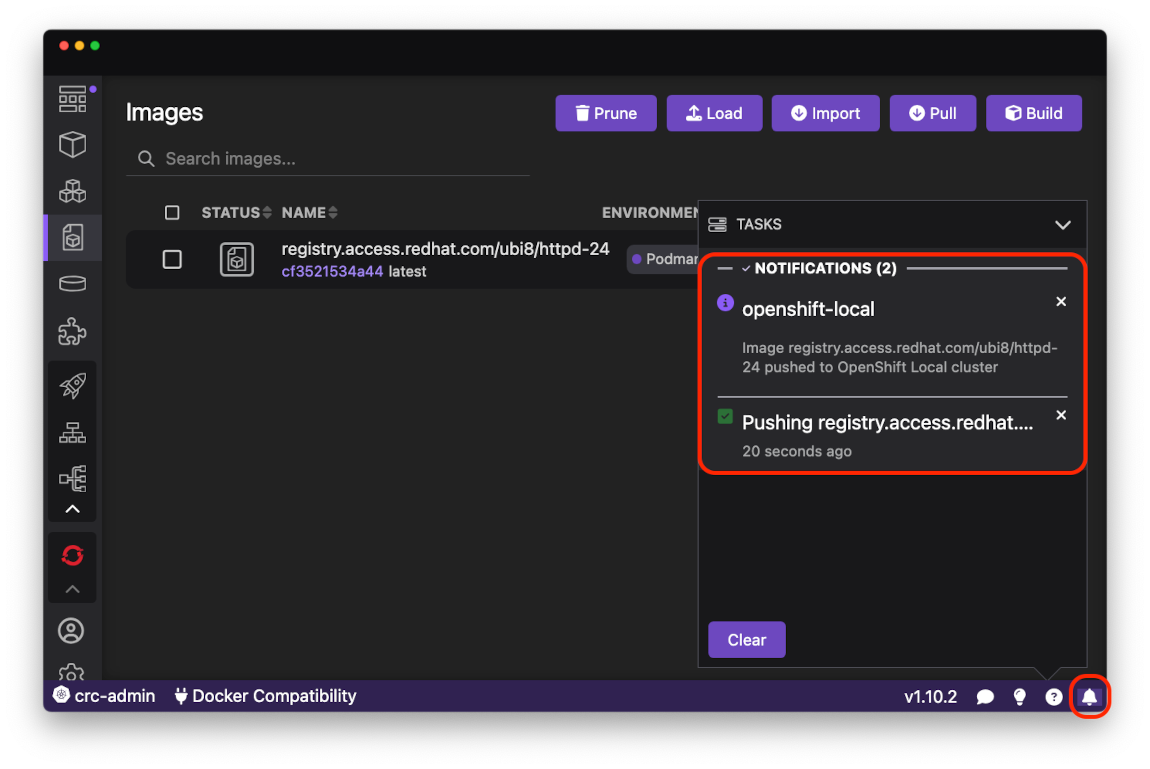Screen dimensions: 1150x769
Task: Focus the Search images field
Action: [328, 158]
